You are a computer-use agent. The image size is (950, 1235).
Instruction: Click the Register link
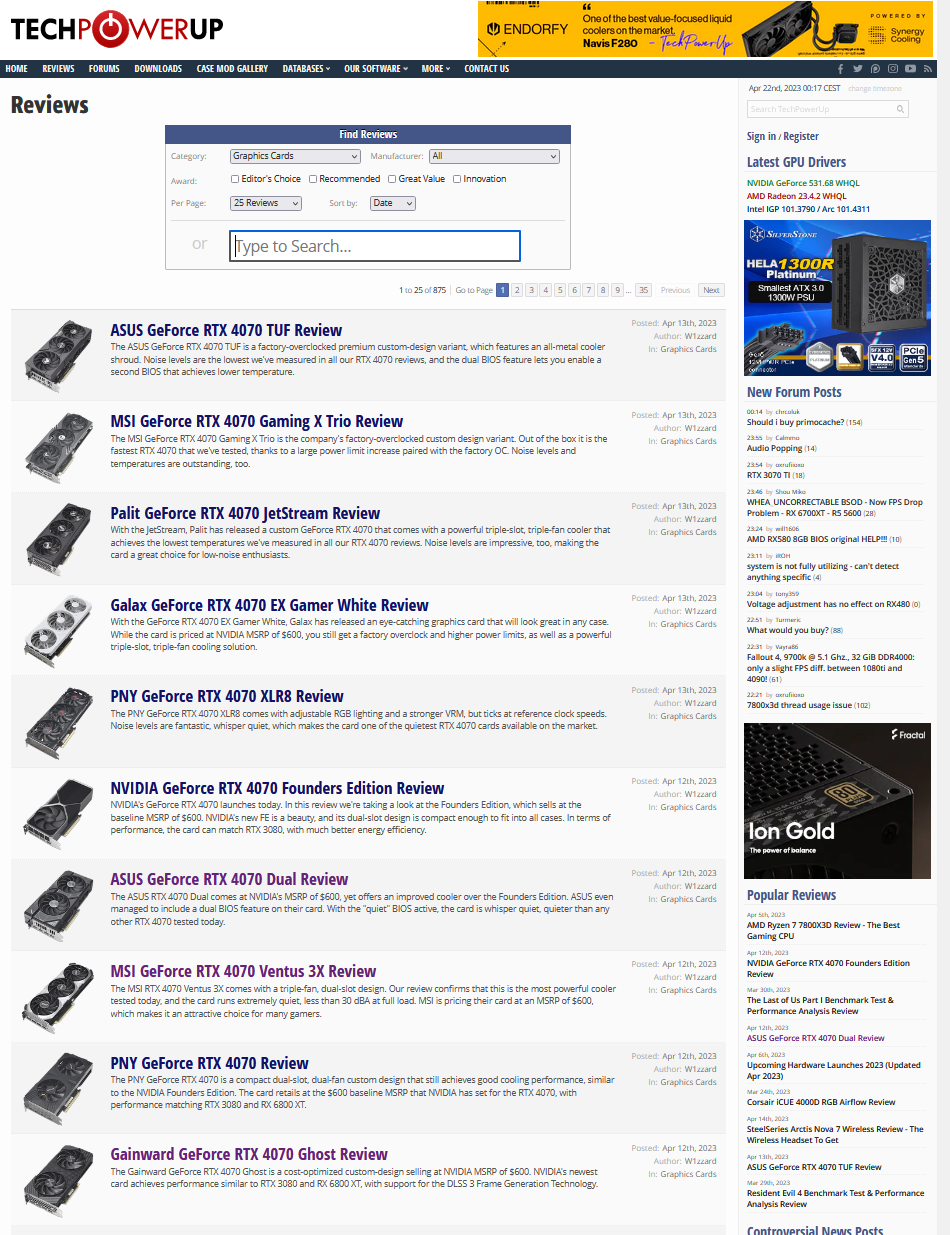coord(801,136)
